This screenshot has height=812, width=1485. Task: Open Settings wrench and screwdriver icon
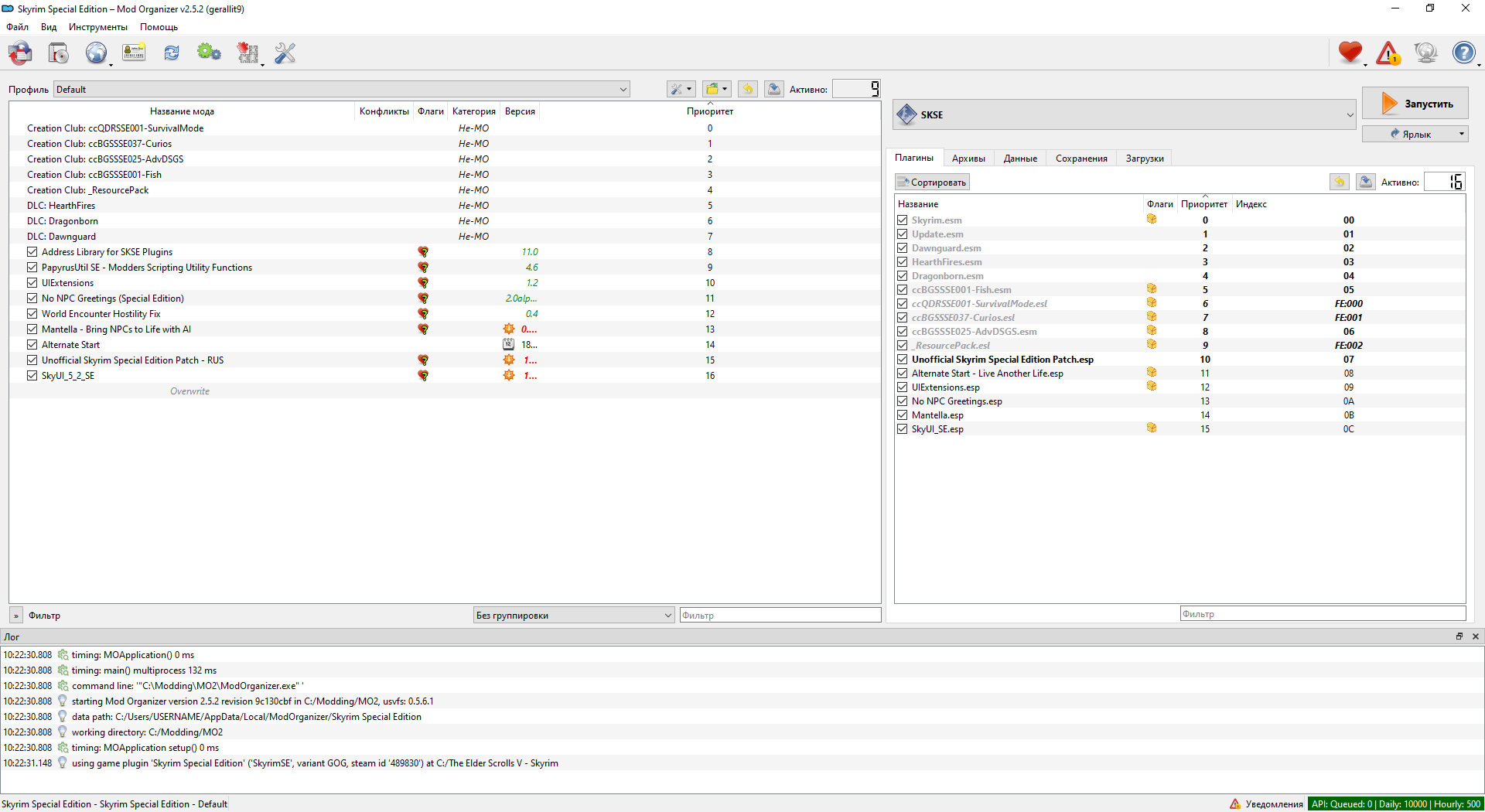pyautogui.click(x=285, y=53)
